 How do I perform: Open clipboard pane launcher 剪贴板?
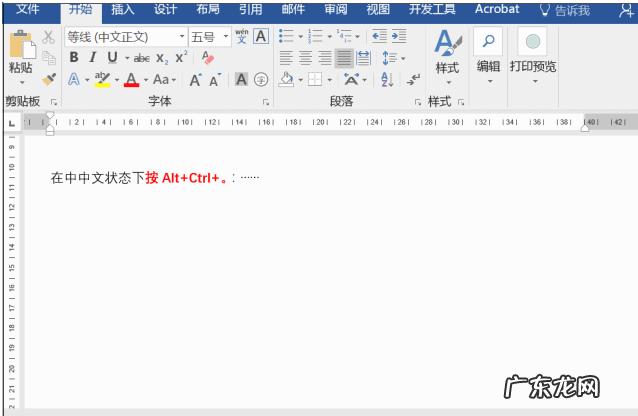click(x=54, y=102)
